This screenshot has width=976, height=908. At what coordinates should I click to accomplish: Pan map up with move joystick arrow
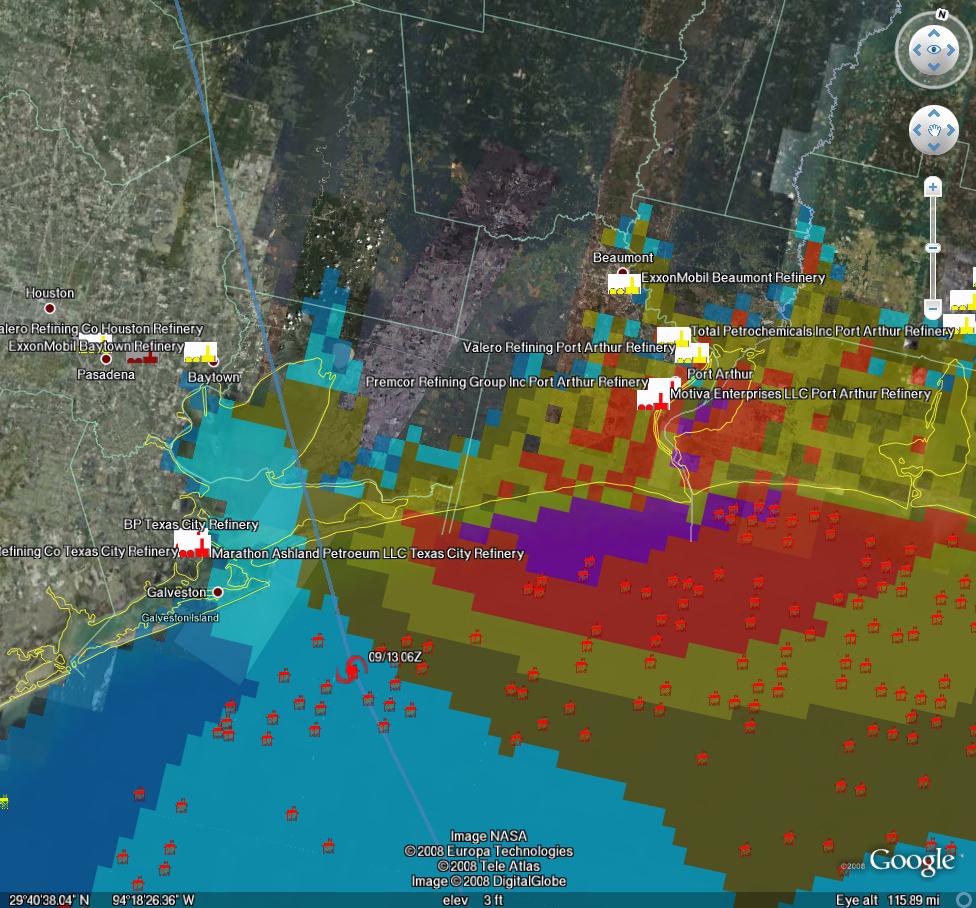934,113
